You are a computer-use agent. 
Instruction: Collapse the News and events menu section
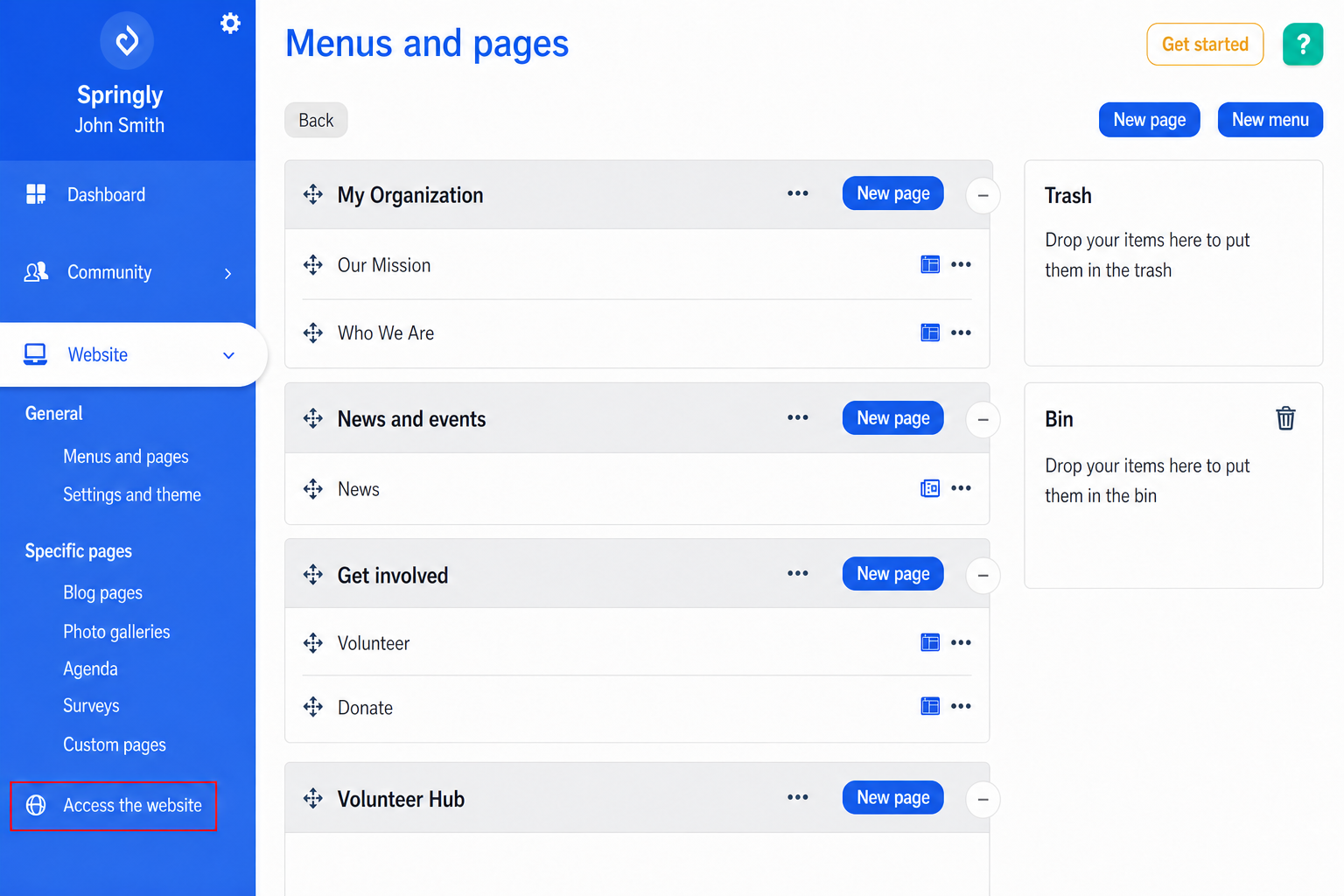coord(983,420)
